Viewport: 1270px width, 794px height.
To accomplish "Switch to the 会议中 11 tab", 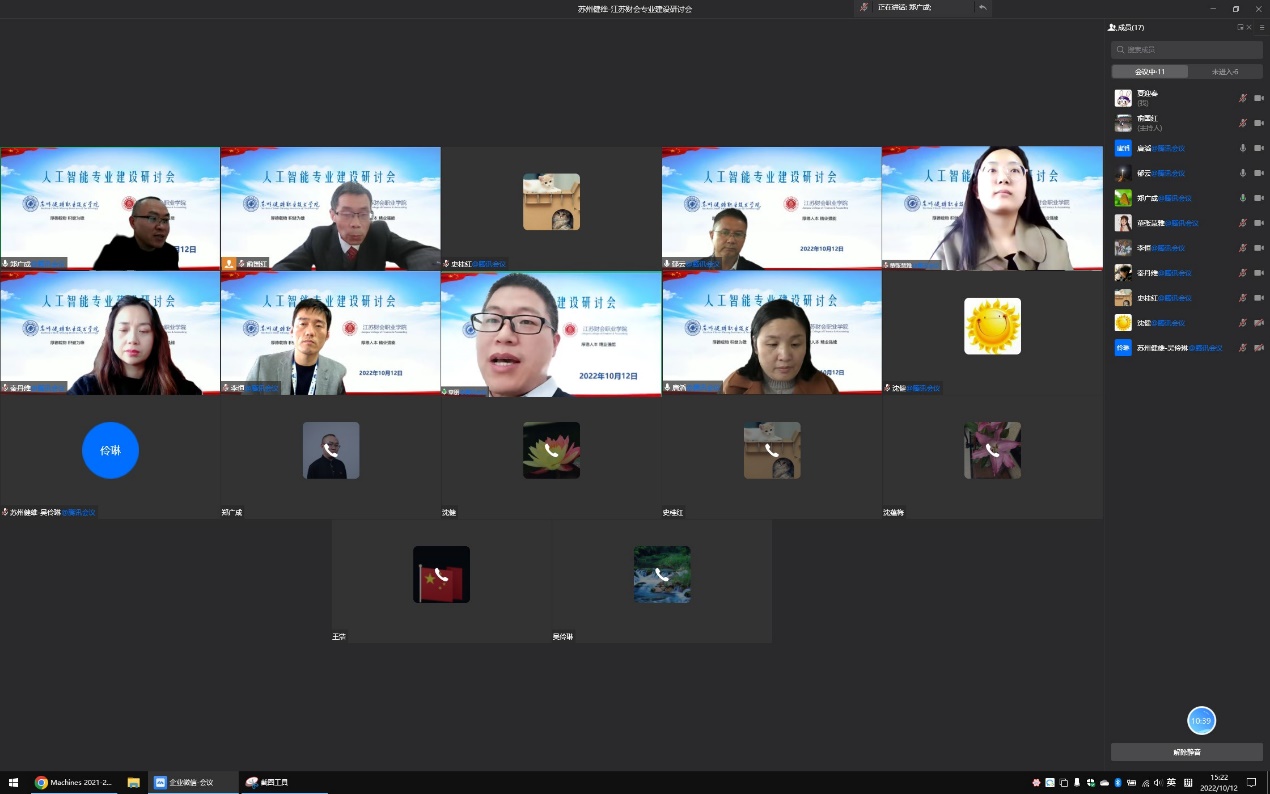I will pos(1150,72).
